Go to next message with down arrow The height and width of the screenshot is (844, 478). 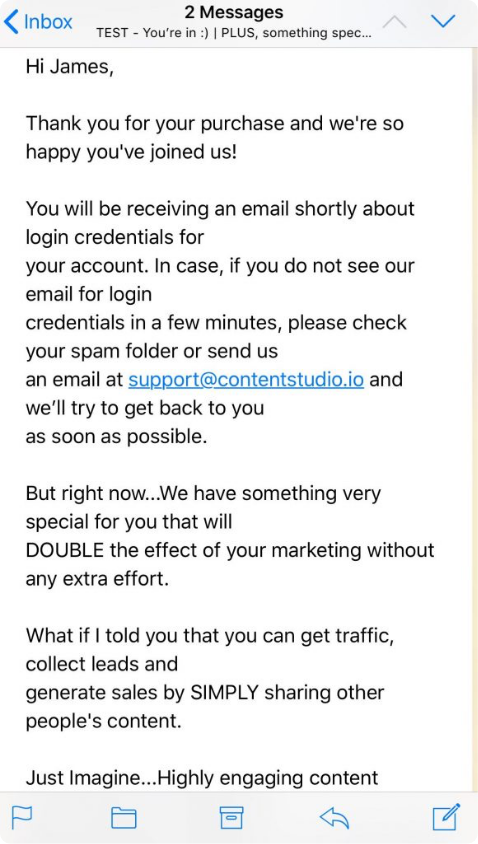pyautogui.click(x=444, y=22)
